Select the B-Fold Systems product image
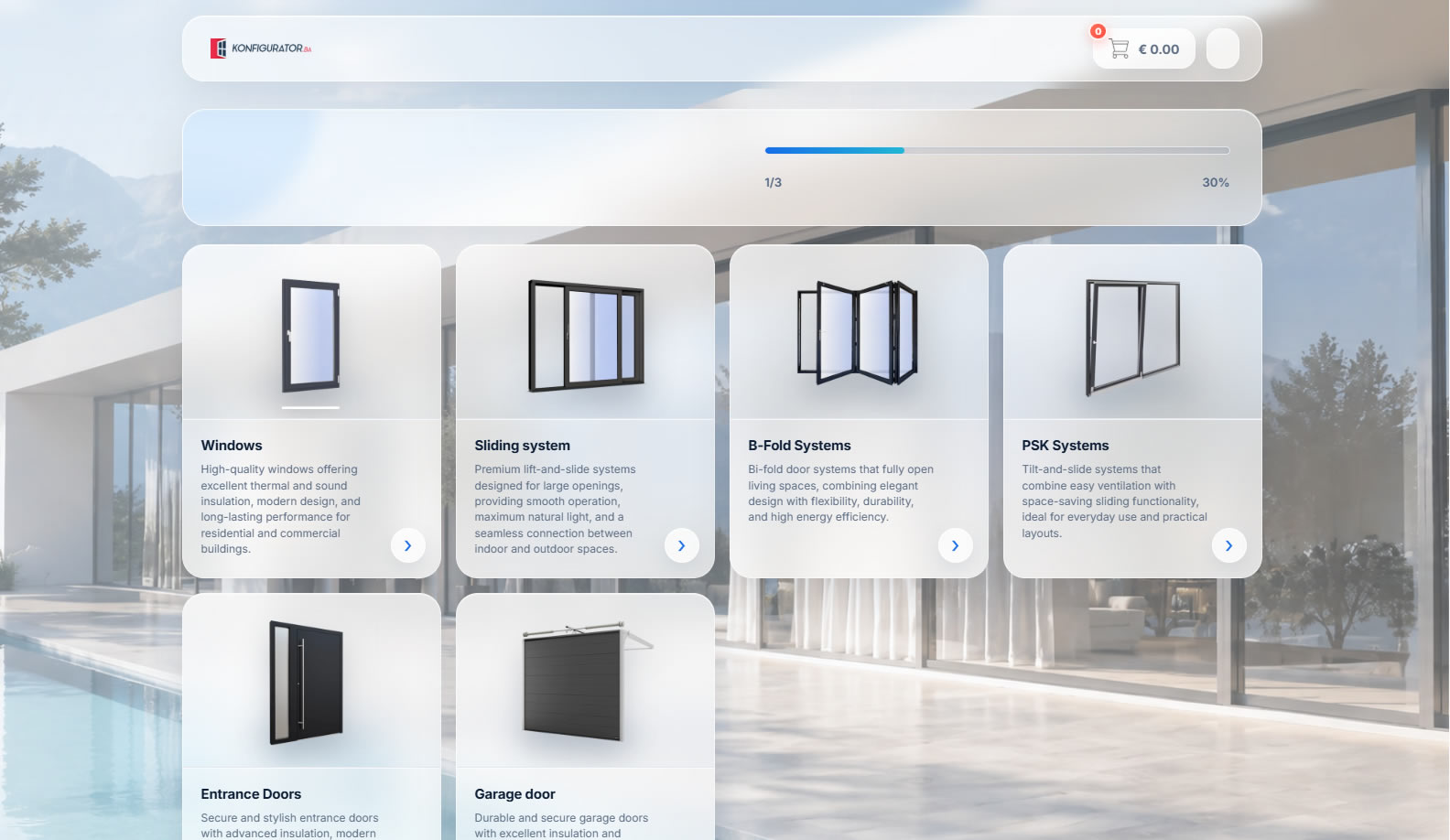Screen dimensions: 1450x840 point(858,332)
